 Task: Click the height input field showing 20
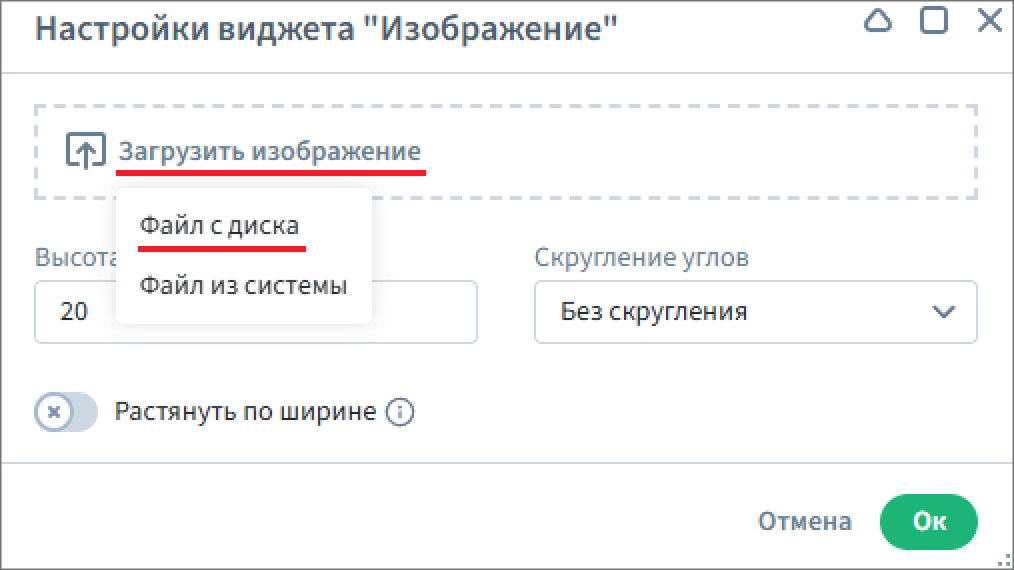[x=420, y=312]
